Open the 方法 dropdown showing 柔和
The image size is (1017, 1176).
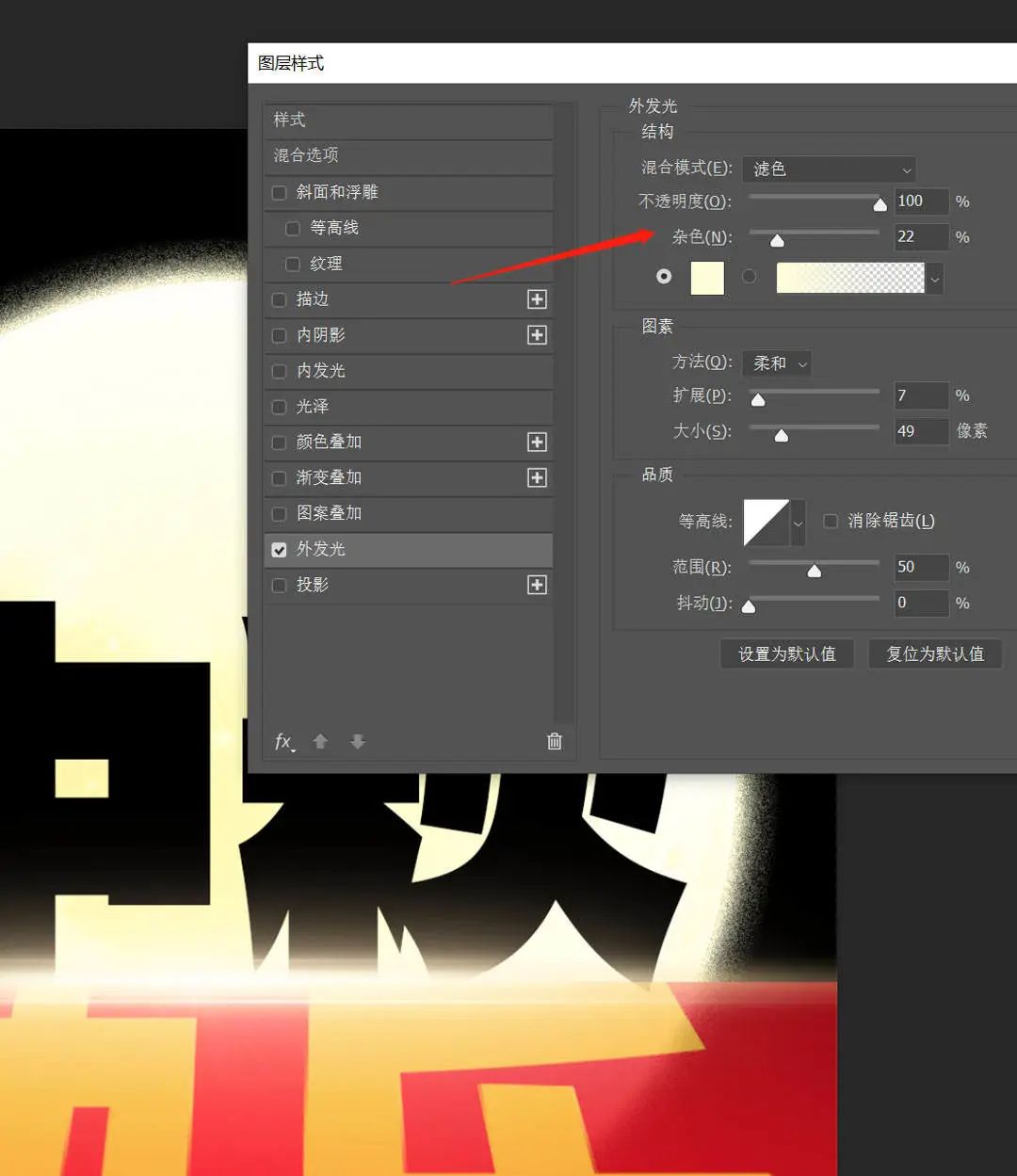(778, 363)
